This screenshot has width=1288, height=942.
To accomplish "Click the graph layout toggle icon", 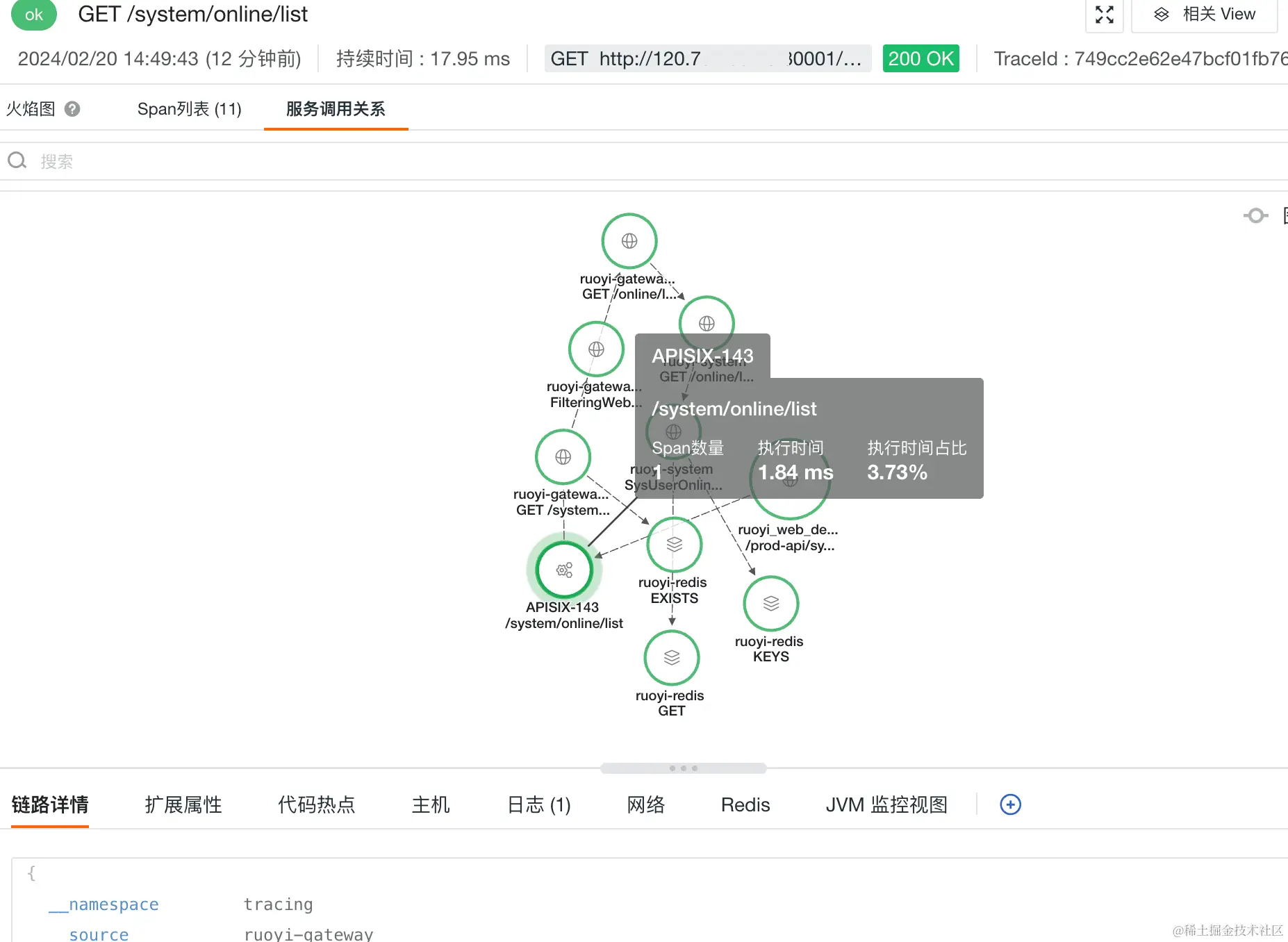I will point(1255,216).
